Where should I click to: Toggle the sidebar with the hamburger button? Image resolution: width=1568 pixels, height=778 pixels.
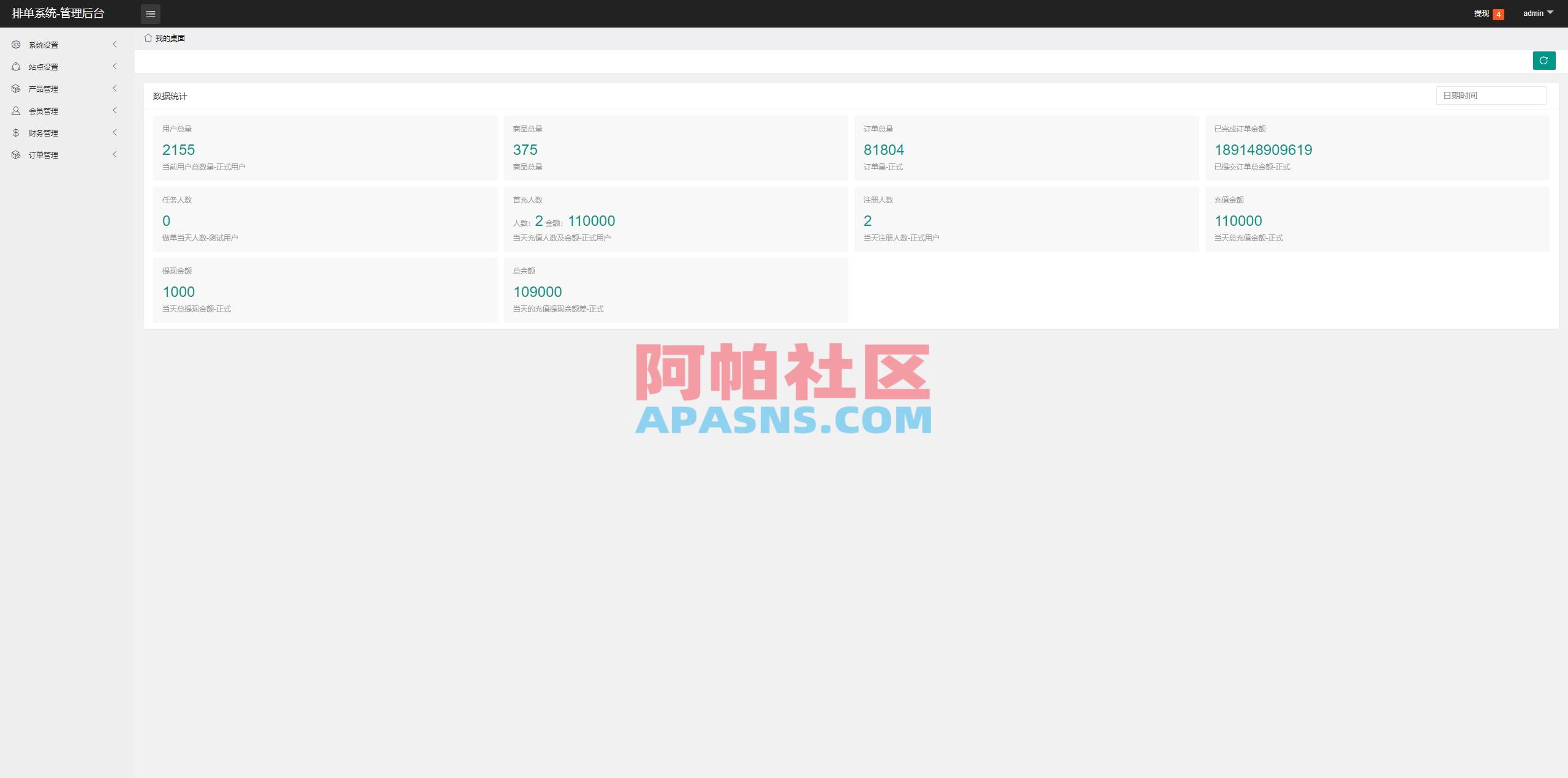[x=150, y=13]
